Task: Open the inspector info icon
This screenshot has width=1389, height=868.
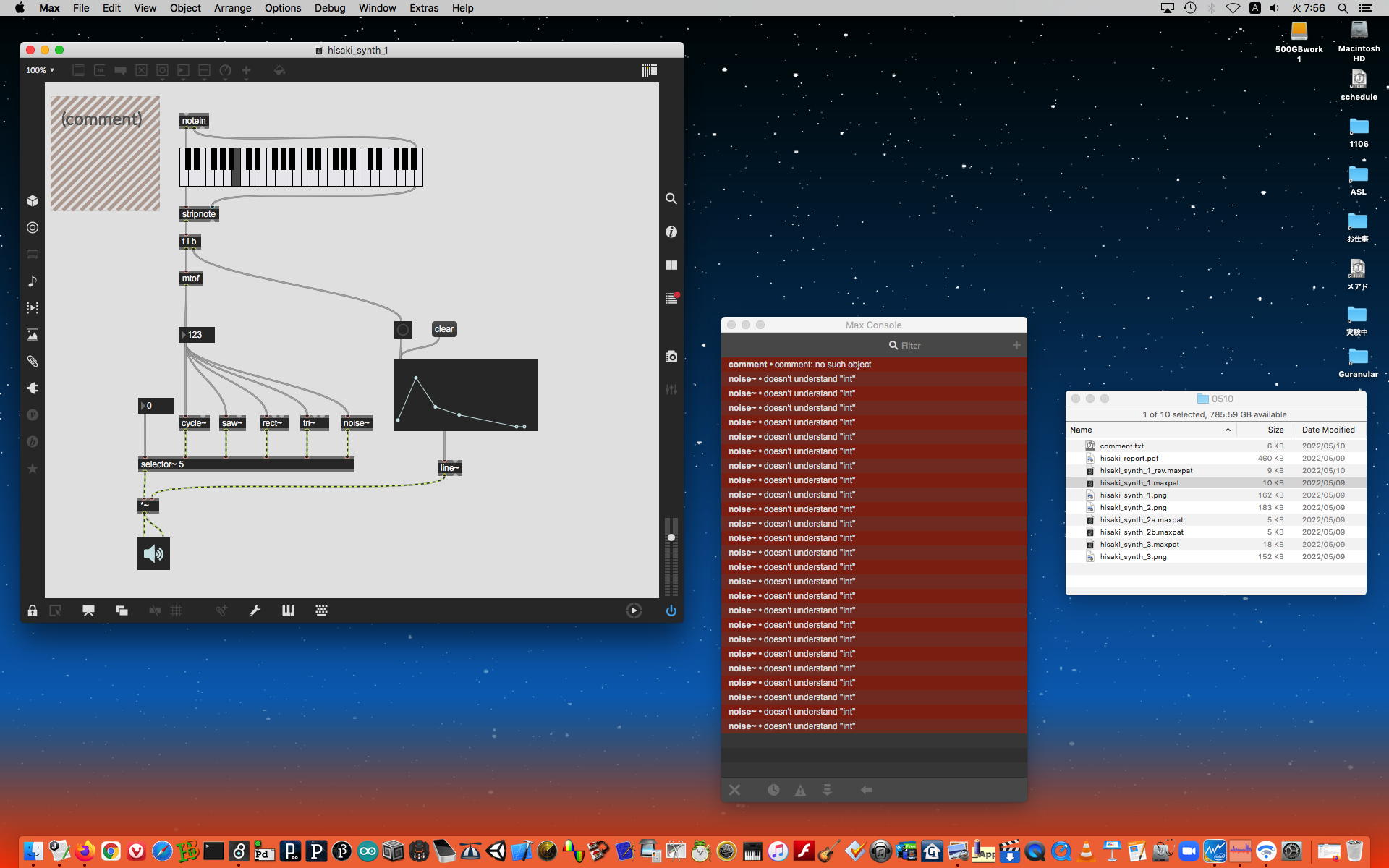Action: 671,231
